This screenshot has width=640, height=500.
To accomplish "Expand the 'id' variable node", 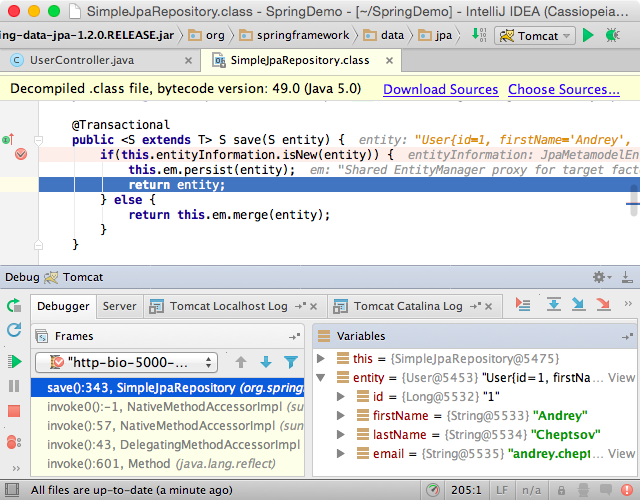I will [x=340, y=396].
